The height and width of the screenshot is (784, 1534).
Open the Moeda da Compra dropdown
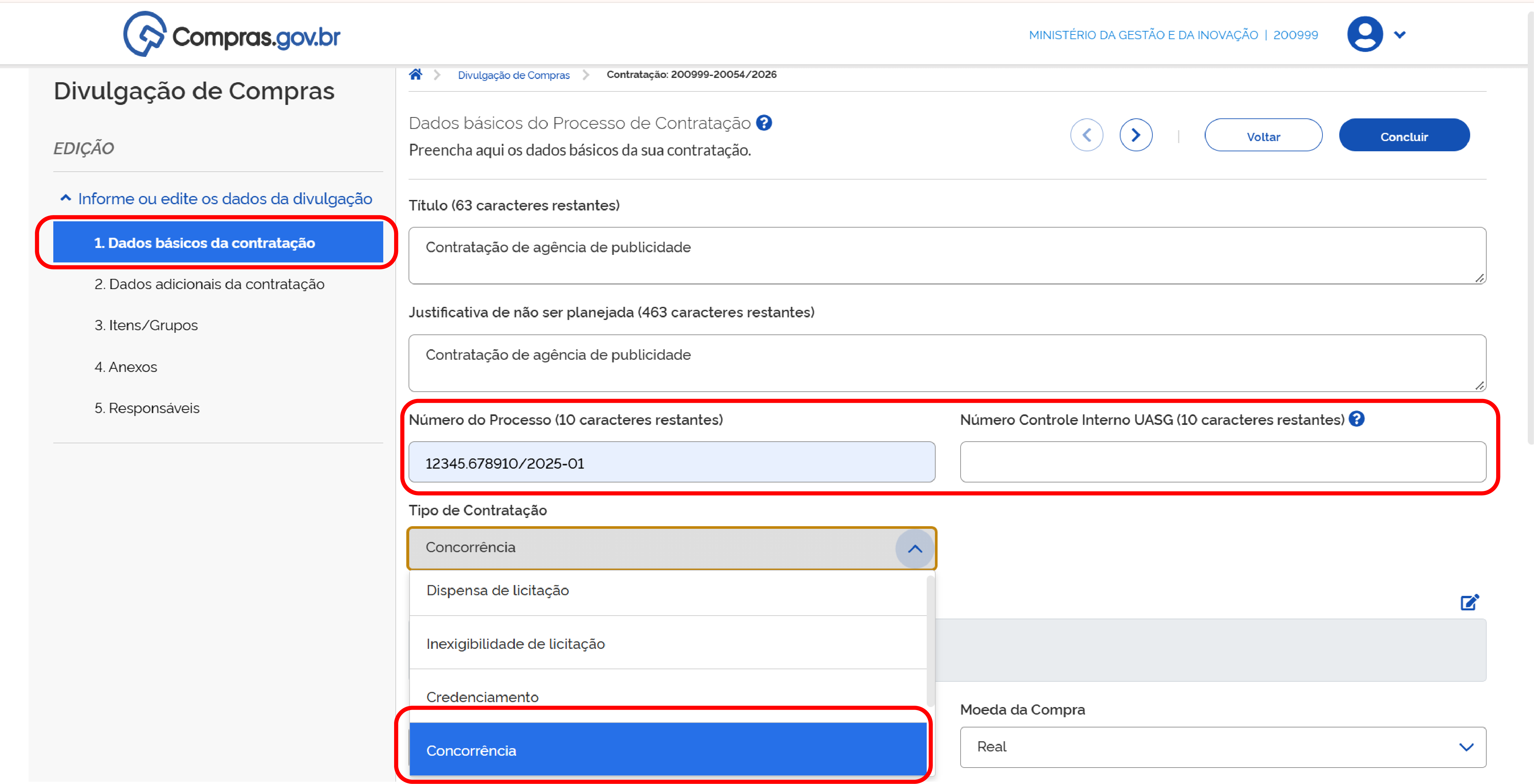click(x=1222, y=747)
